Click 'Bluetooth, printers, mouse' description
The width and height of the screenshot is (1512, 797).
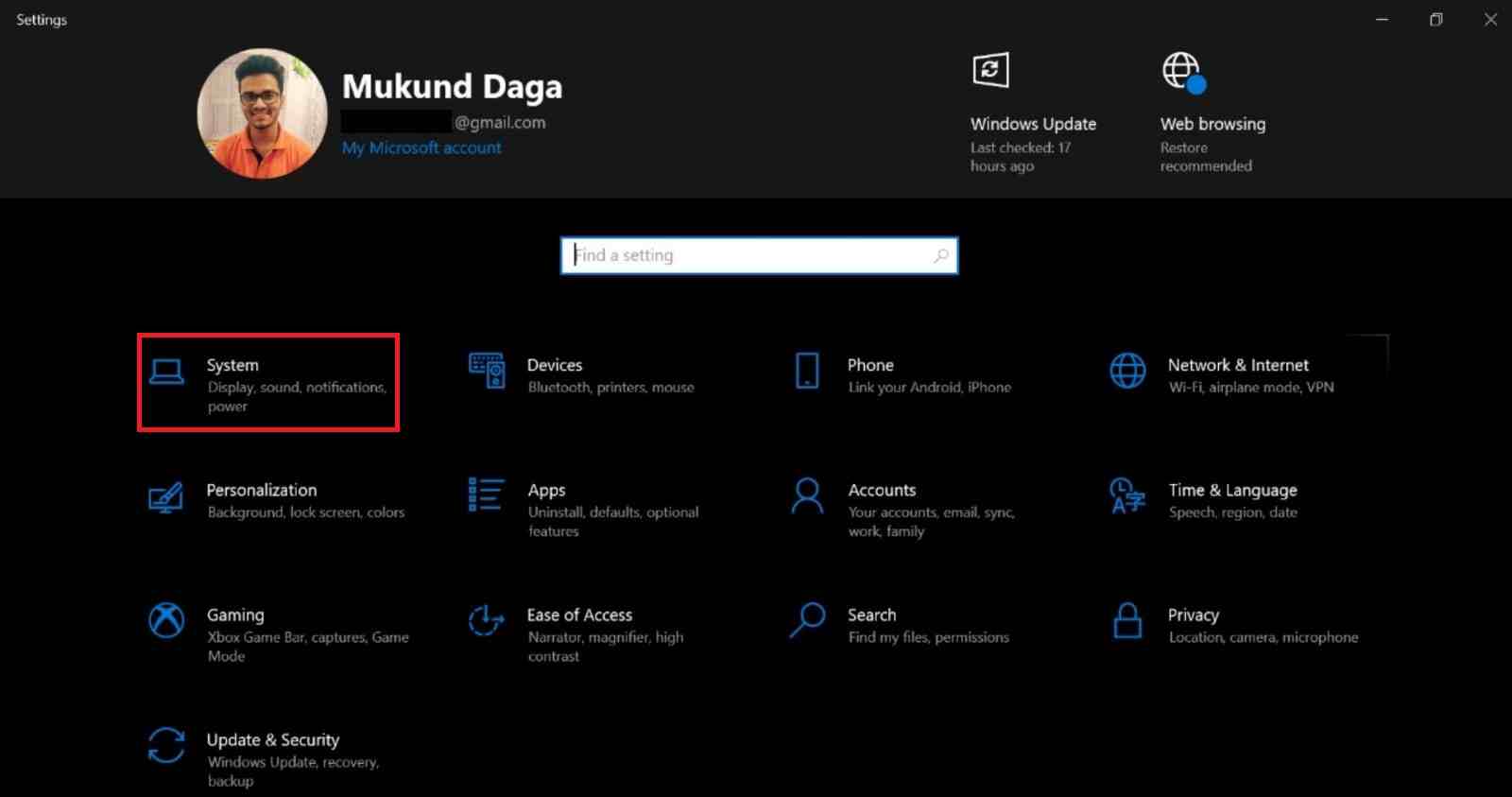pos(610,388)
